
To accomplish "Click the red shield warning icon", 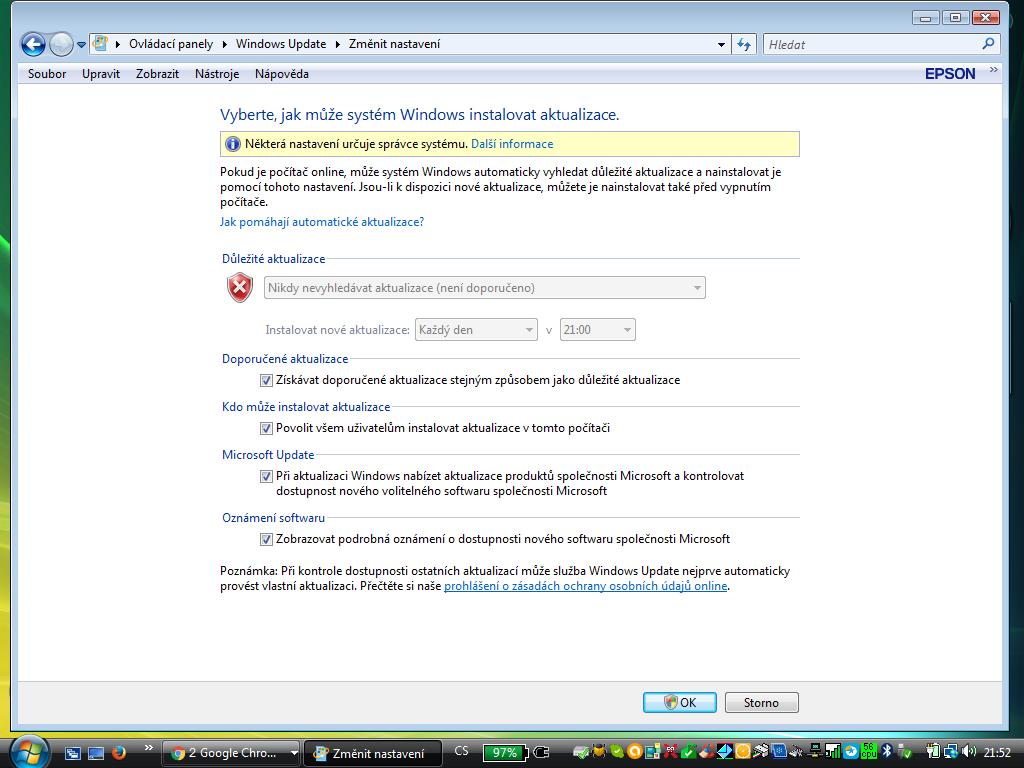I will (x=240, y=287).
